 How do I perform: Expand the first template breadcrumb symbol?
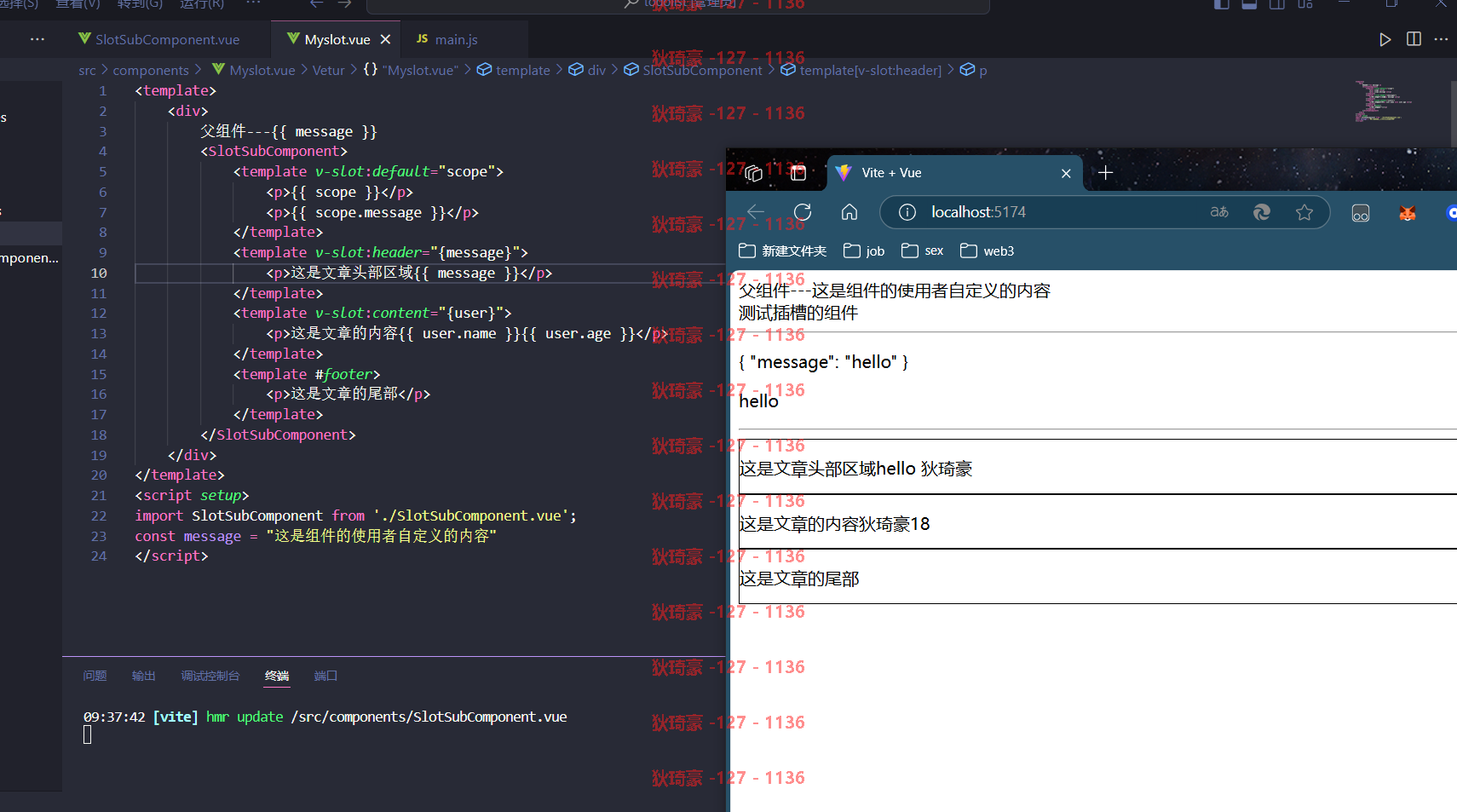(514, 70)
